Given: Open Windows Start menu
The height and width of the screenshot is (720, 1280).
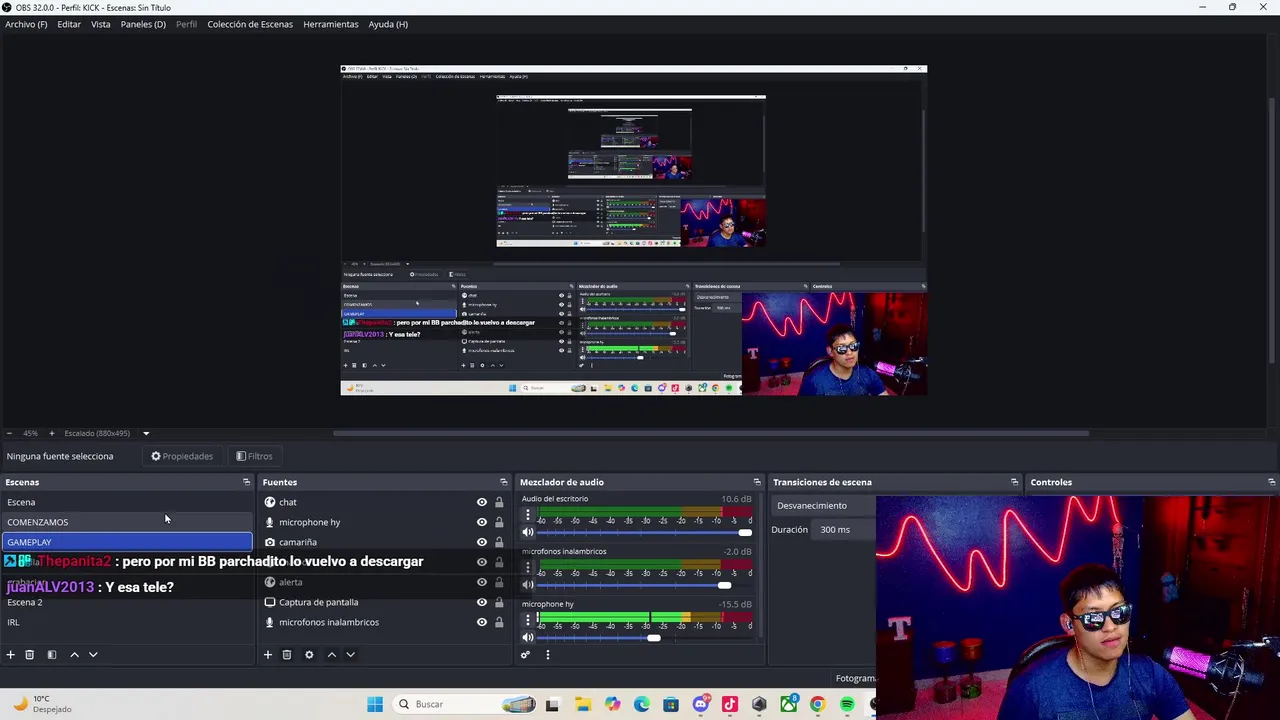Looking at the screenshot, I should click(x=375, y=704).
